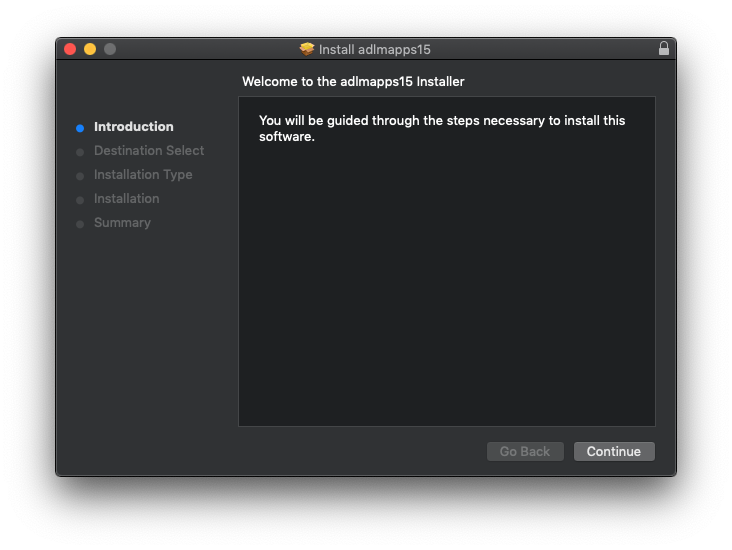The width and height of the screenshot is (732, 550).
Task: Select the Introduction step in the sidebar
Action: tap(133, 127)
